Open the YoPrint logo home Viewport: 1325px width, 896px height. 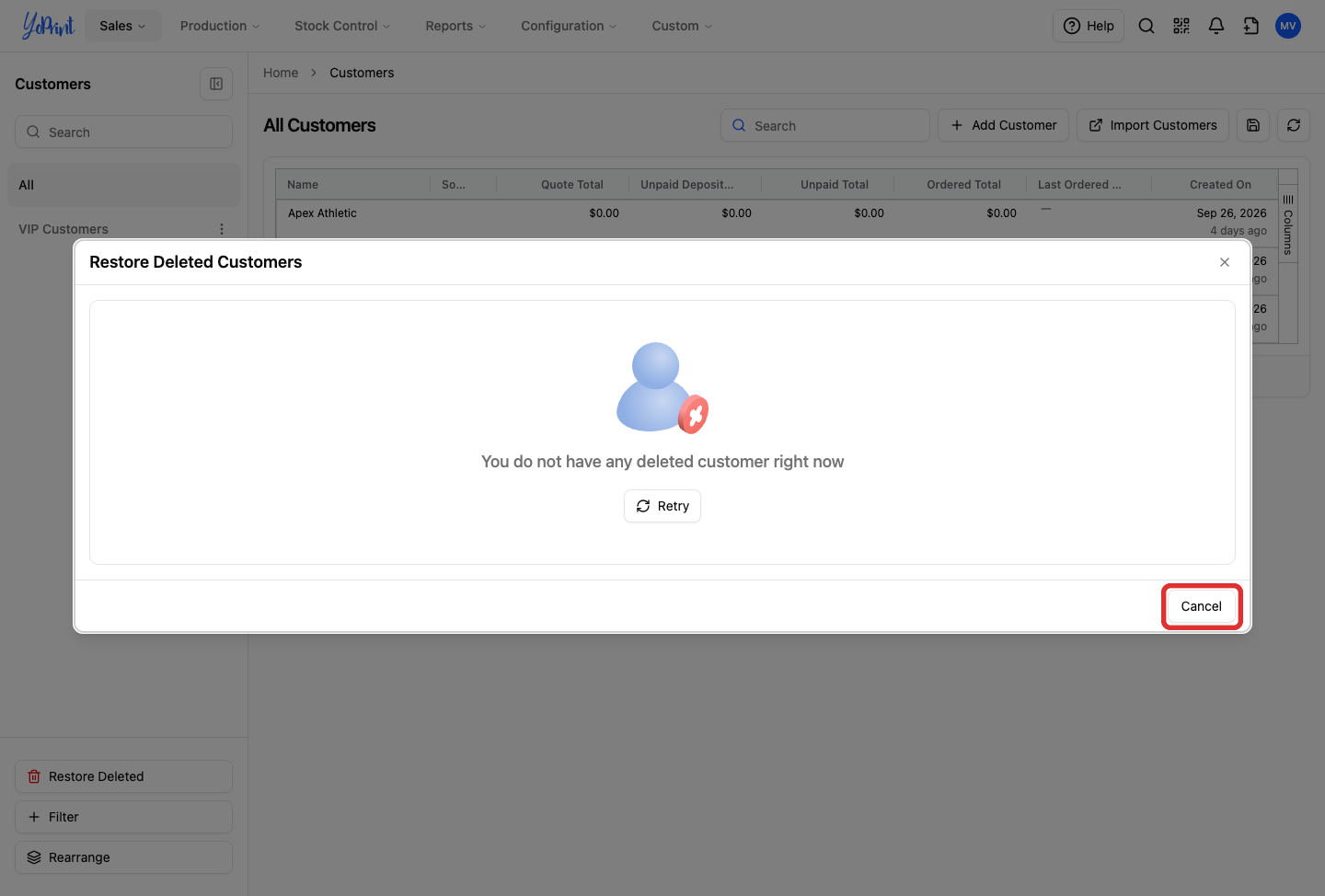click(48, 26)
